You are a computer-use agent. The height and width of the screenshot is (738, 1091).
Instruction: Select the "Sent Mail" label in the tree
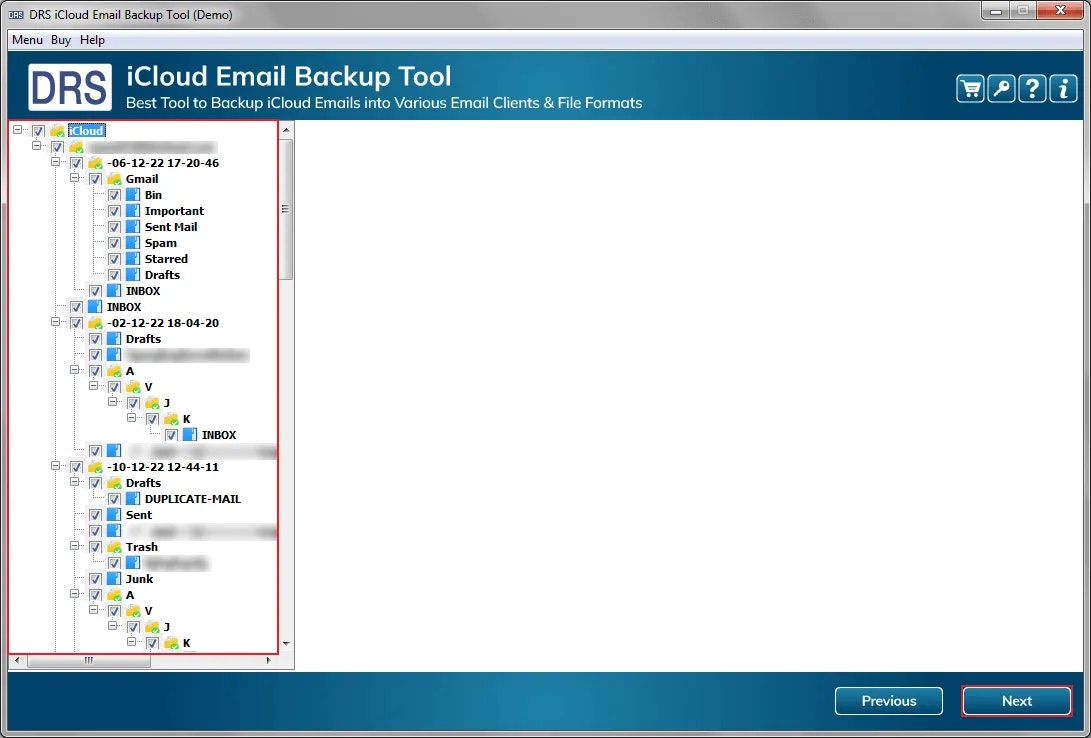pyautogui.click(x=170, y=227)
